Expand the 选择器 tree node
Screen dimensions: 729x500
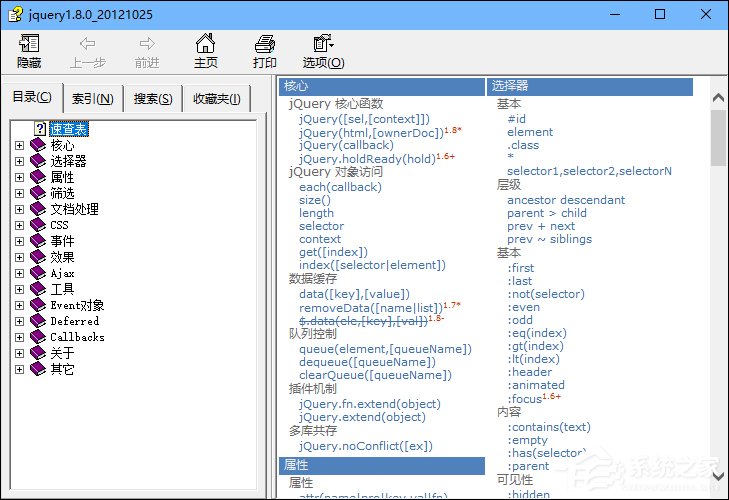coord(19,161)
